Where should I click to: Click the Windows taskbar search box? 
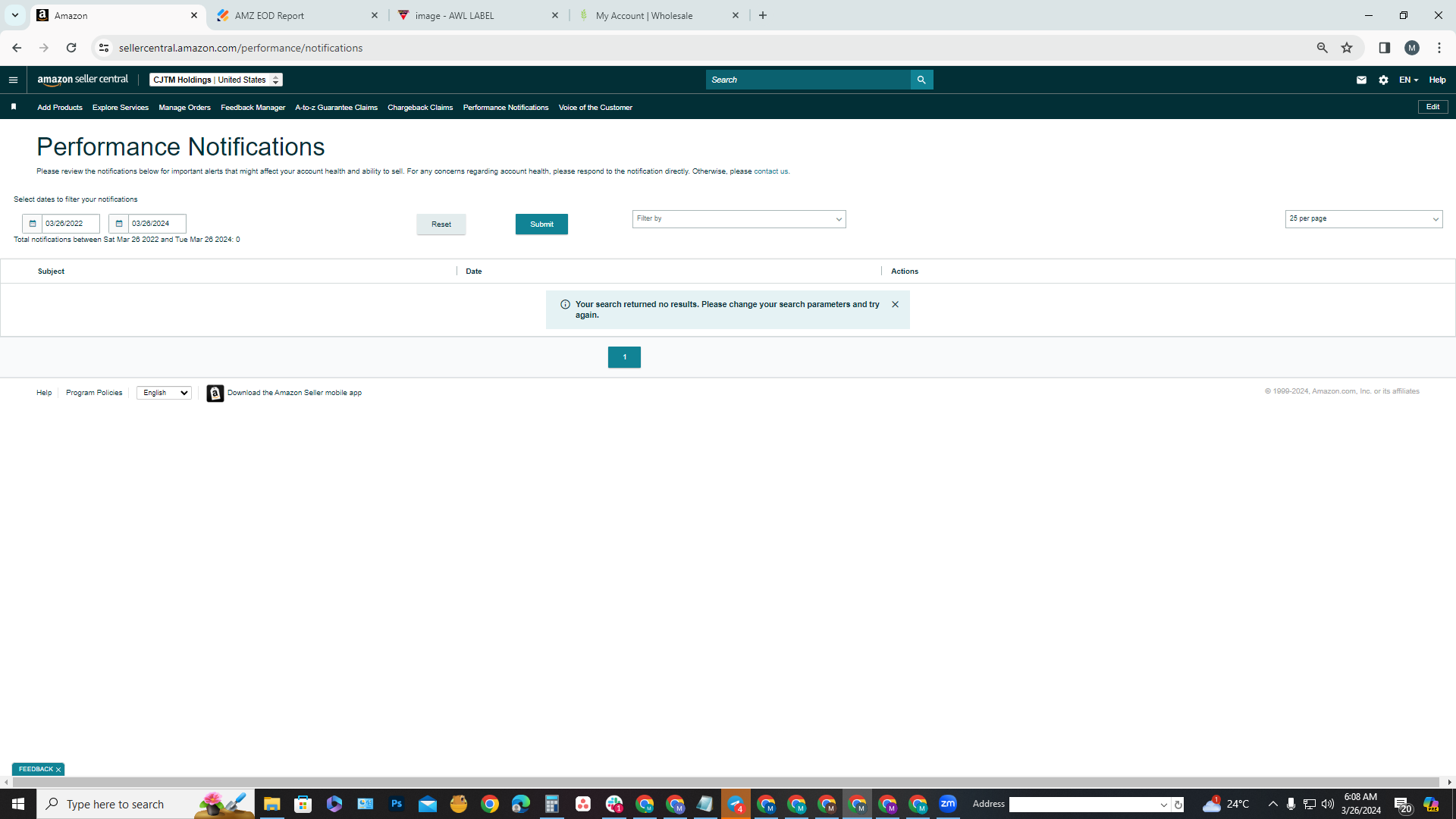pyautogui.click(x=146, y=804)
